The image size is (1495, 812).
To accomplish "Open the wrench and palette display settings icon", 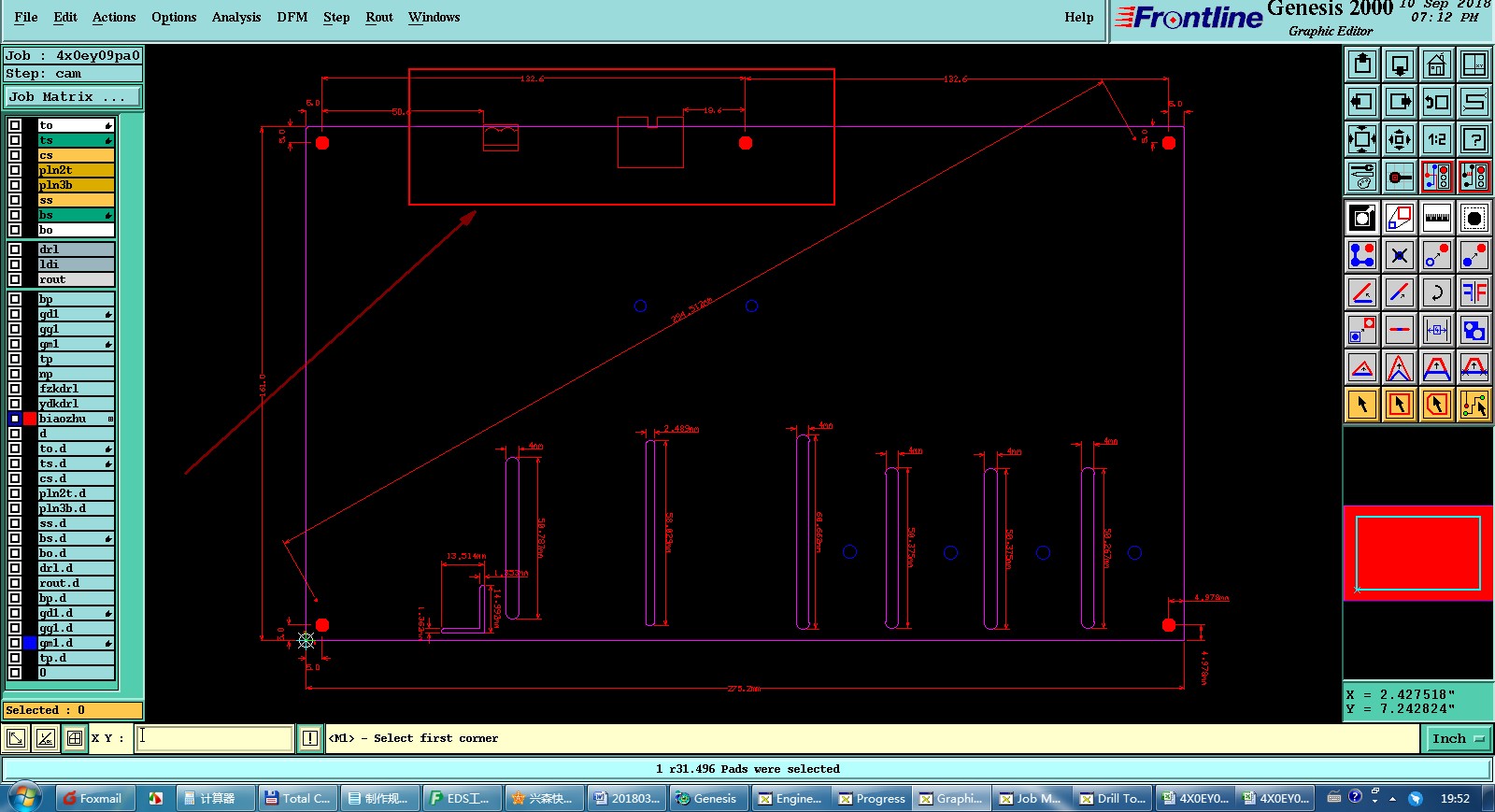I will [x=1362, y=177].
